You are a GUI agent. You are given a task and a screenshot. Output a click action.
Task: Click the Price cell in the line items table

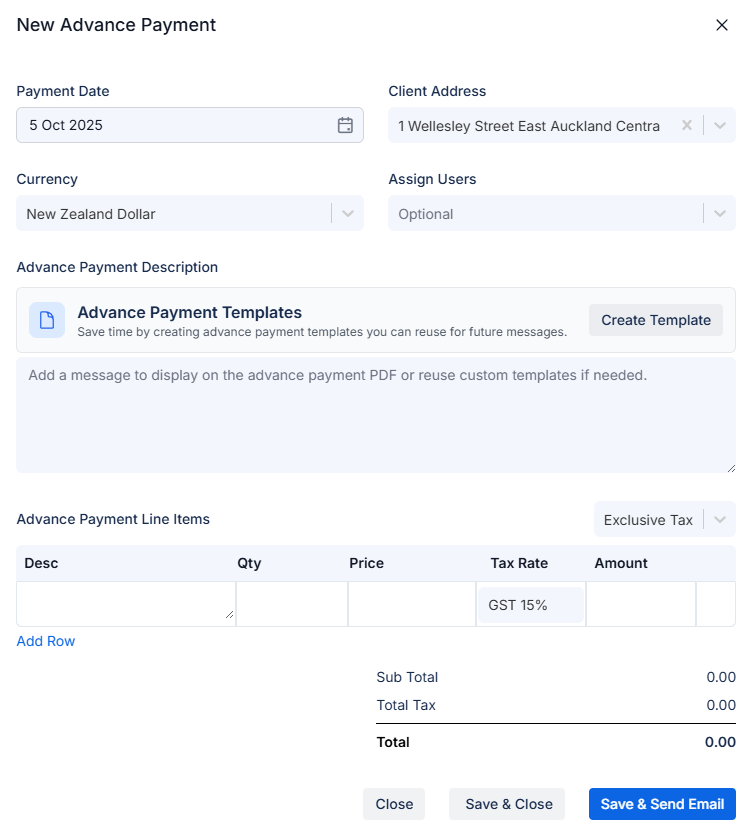[x=412, y=604]
